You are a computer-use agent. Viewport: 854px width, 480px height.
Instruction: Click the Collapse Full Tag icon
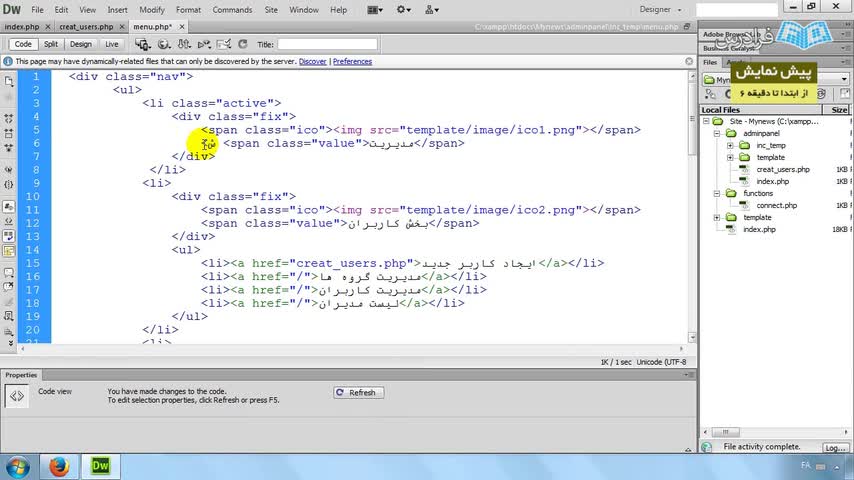(9, 118)
